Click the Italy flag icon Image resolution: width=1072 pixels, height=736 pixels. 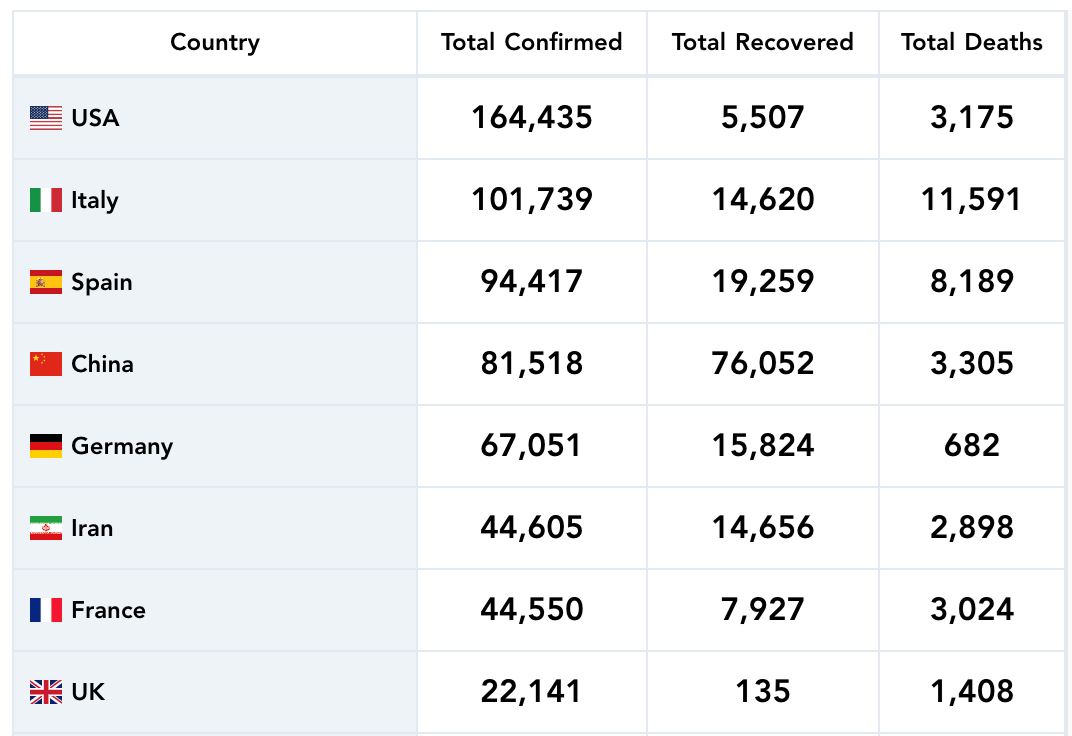tap(46, 200)
